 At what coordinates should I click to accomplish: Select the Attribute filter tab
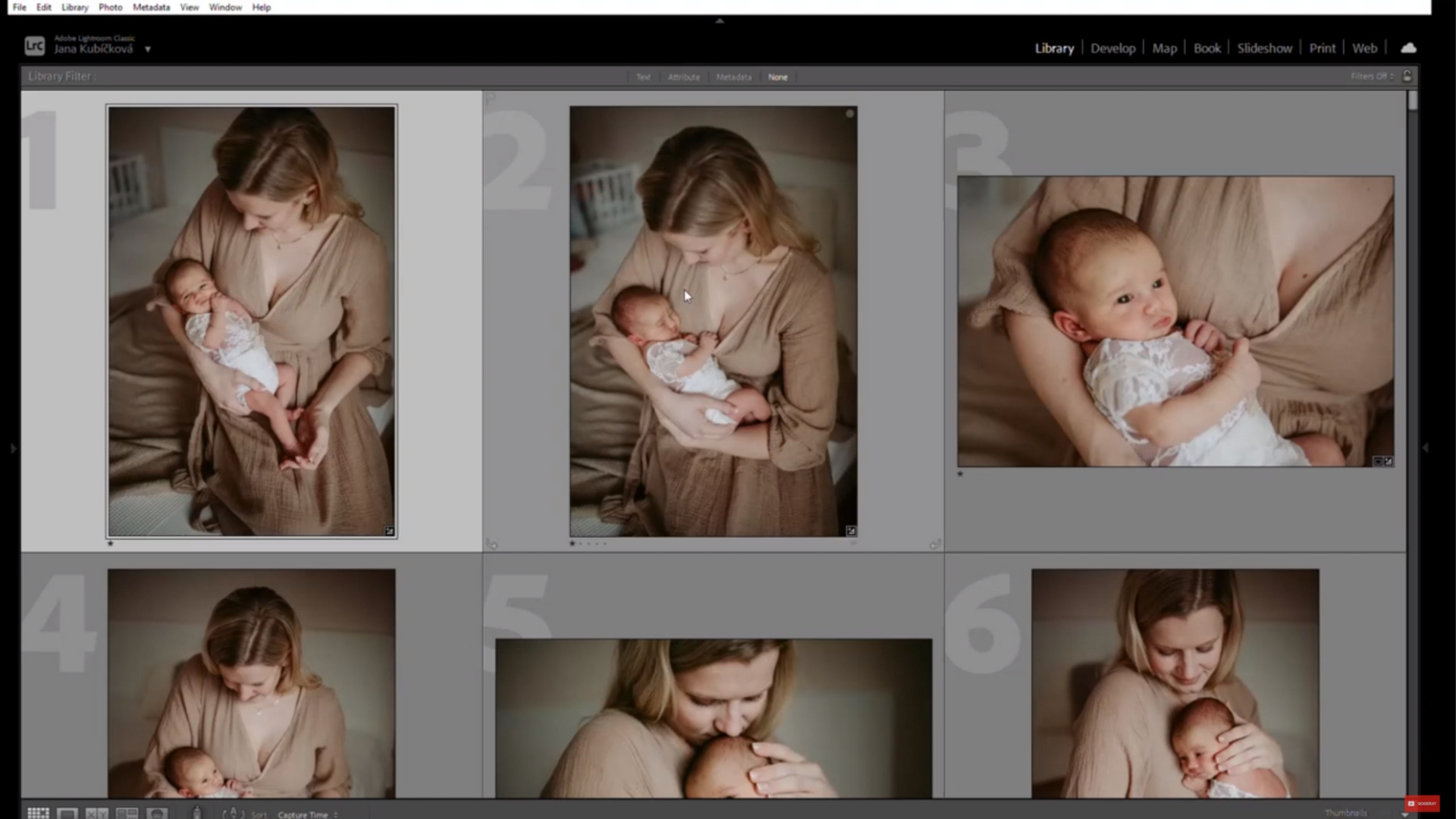tap(684, 77)
